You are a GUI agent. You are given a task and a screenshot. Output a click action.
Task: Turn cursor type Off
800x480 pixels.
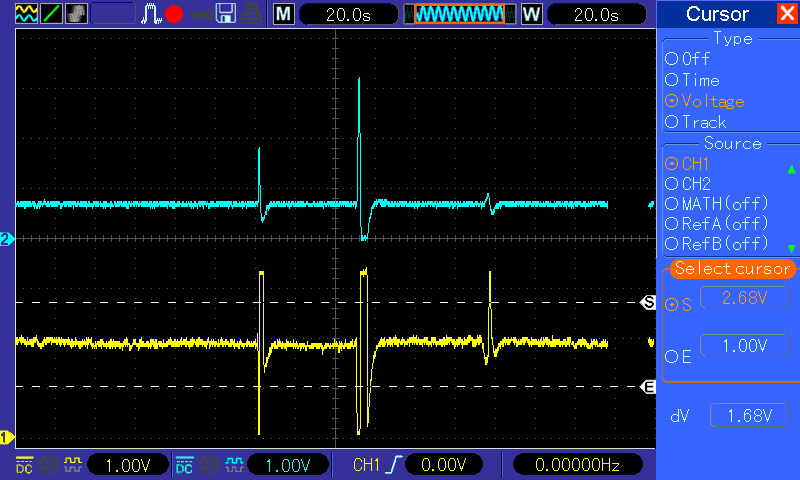pyautogui.click(x=687, y=59)
